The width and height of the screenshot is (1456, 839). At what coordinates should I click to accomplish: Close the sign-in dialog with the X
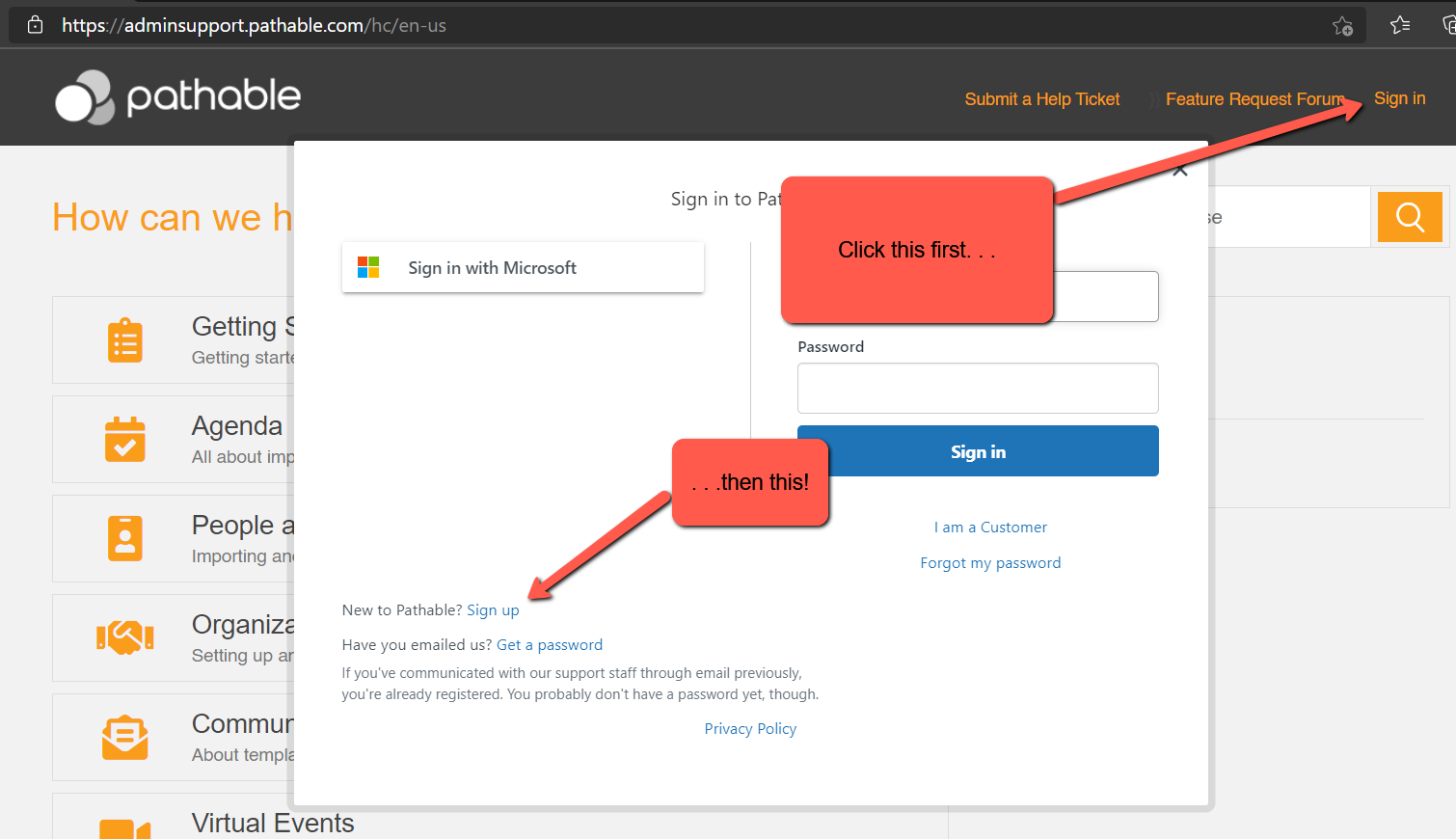(x=1180, y=170)
